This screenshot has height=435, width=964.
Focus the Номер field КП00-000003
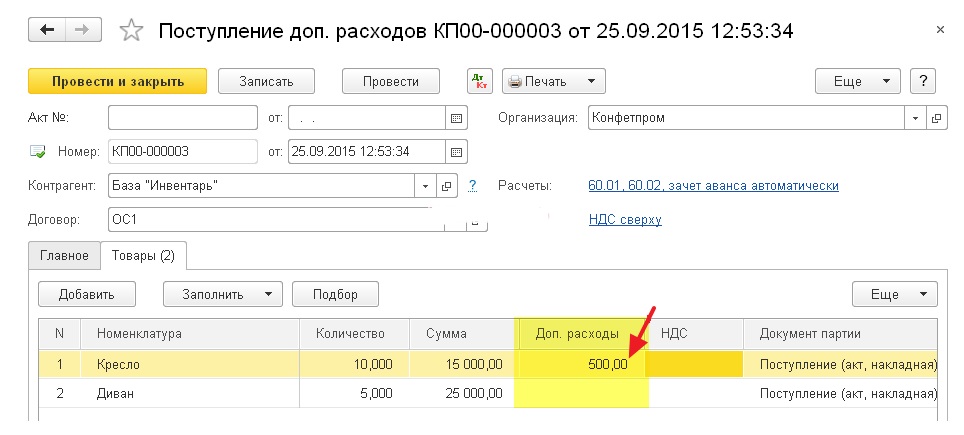click(183, 152)
